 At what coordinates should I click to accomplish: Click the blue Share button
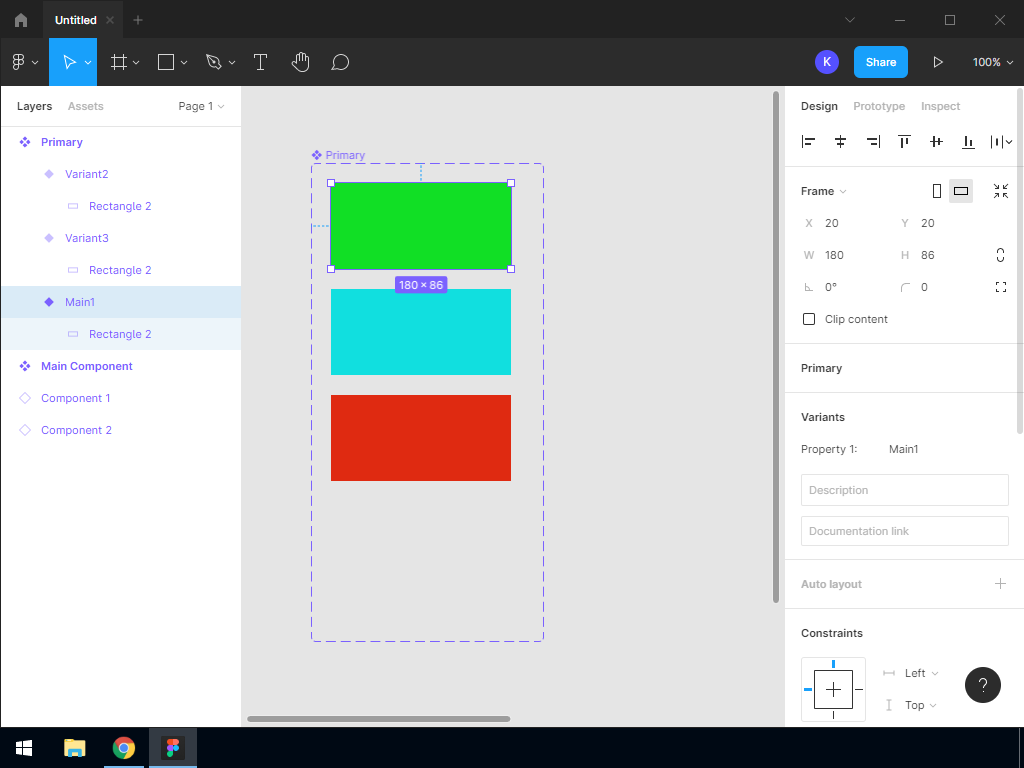tap(880, 62)
